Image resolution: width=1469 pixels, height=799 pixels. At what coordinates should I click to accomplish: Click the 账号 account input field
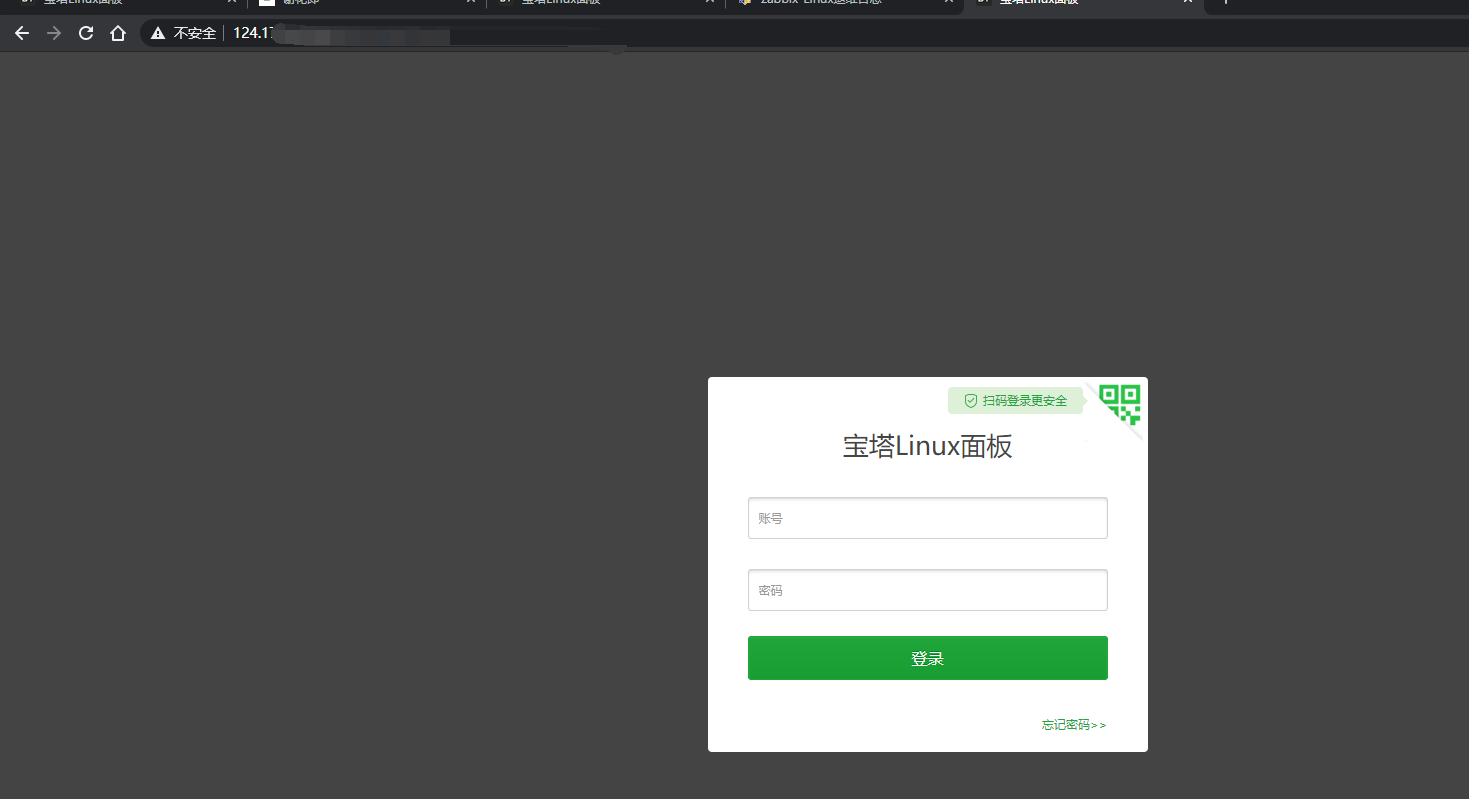click(x=927, y=518)
